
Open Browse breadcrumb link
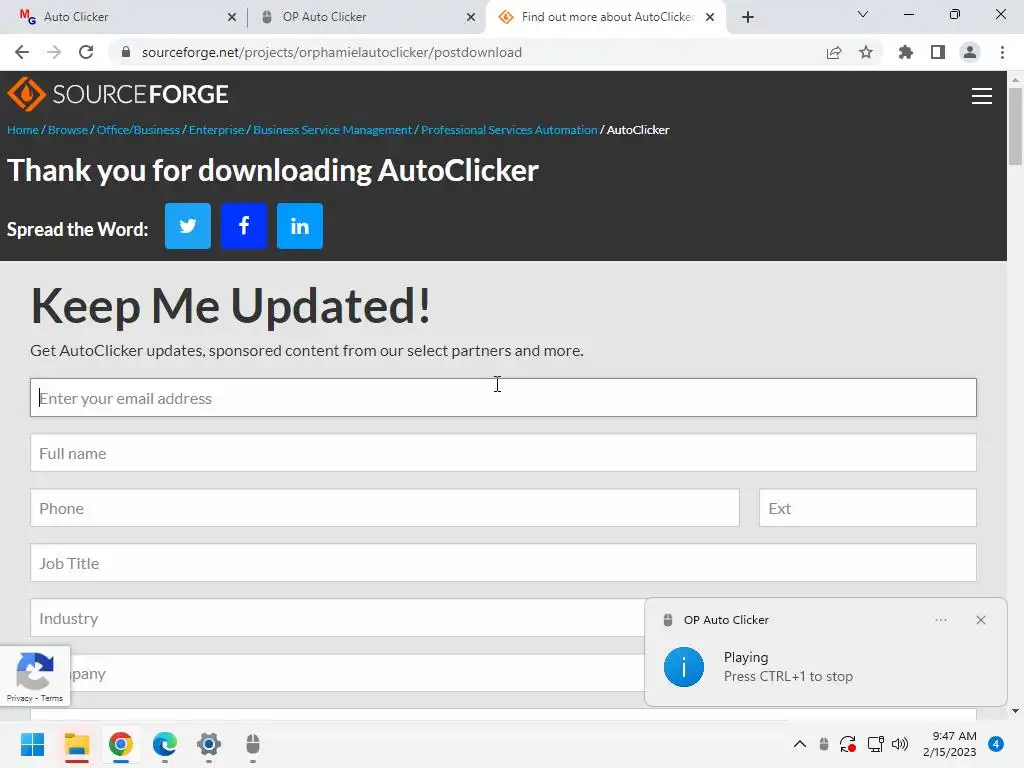(68, 130)
